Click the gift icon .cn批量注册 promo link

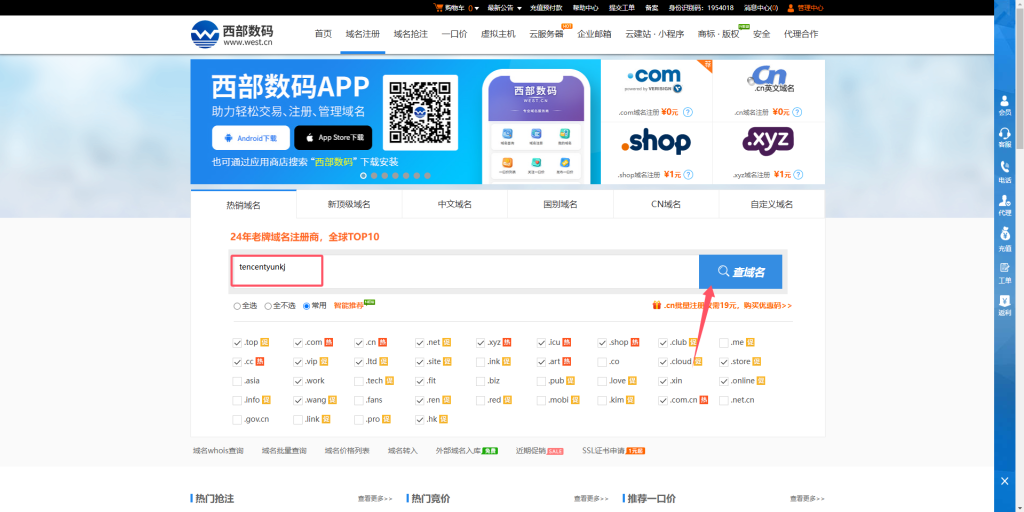(722, 305)
